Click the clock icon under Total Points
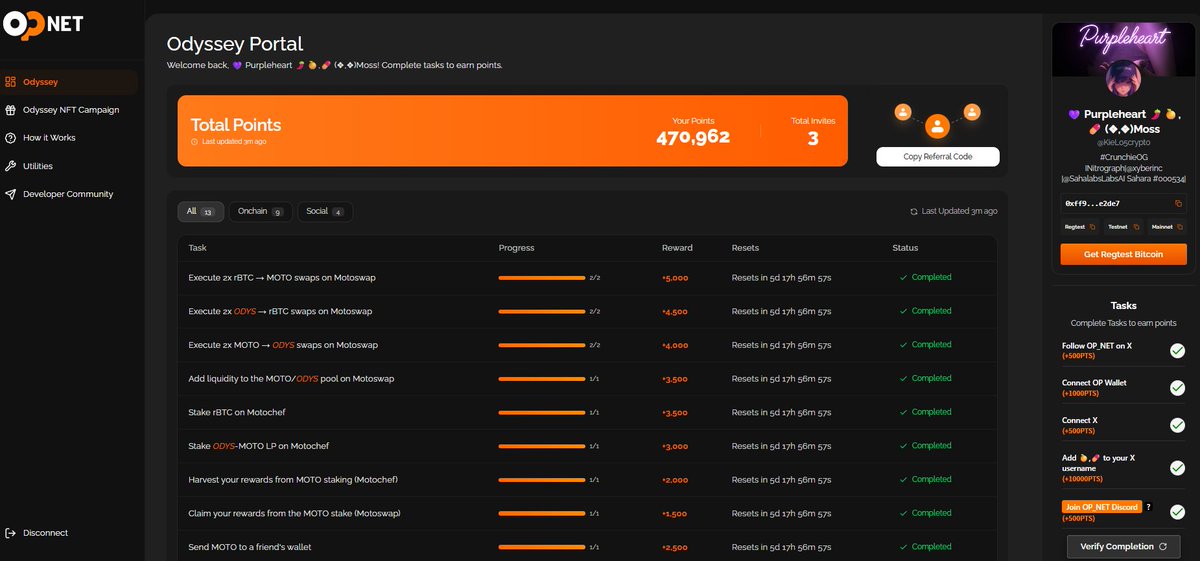Screen dimensions: 1200x561 coord(194,142)
